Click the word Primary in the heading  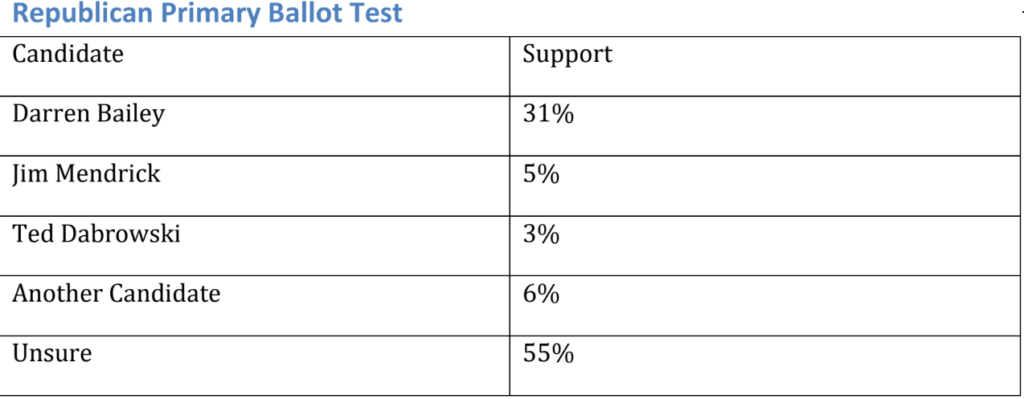click(209, 14)
